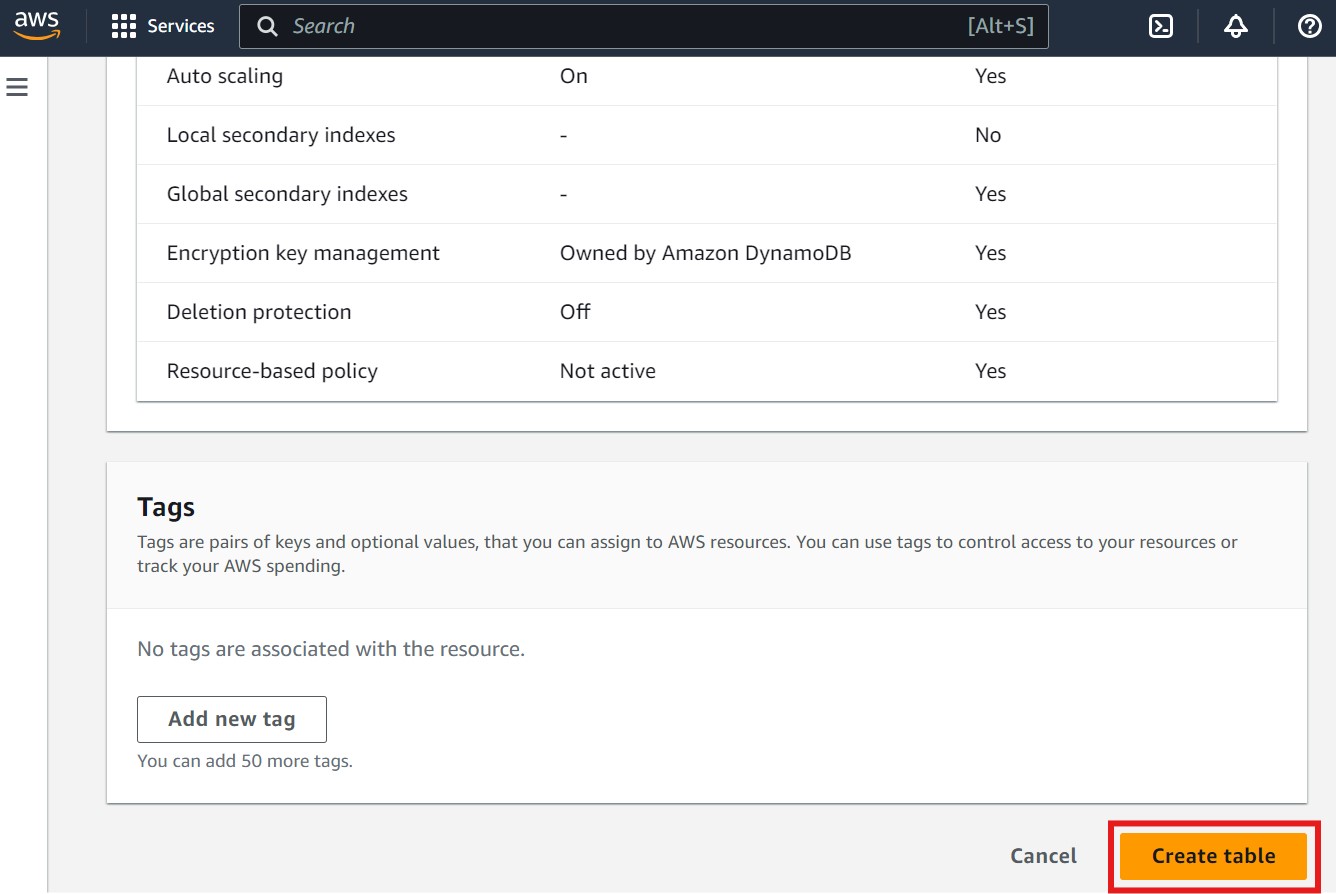Viewport: 1336px width, 894px height.
Task: Launch the CloudShell terminal icon
Action: (x=1160, y=26)
